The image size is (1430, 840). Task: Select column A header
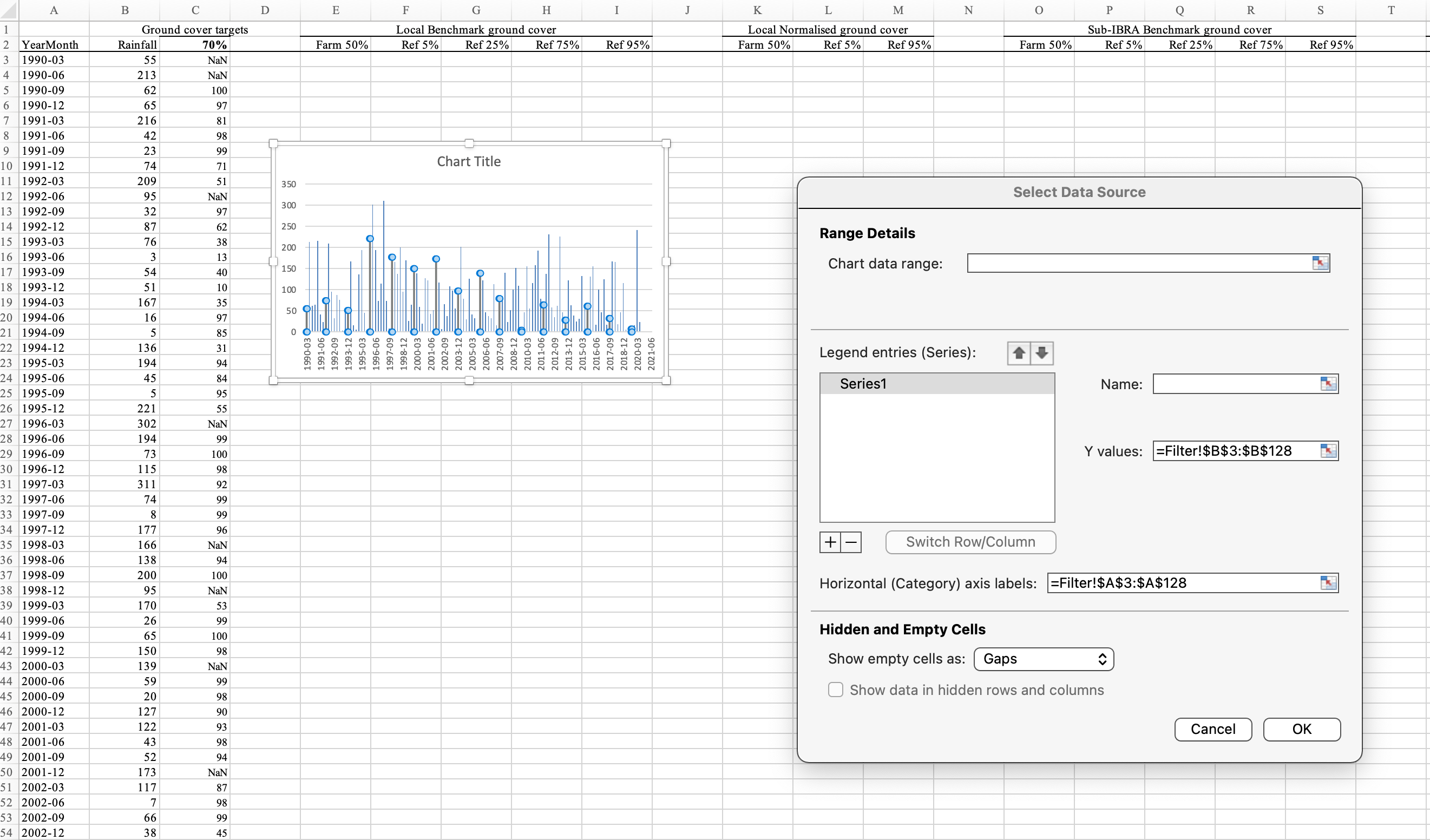pos(54,10)
